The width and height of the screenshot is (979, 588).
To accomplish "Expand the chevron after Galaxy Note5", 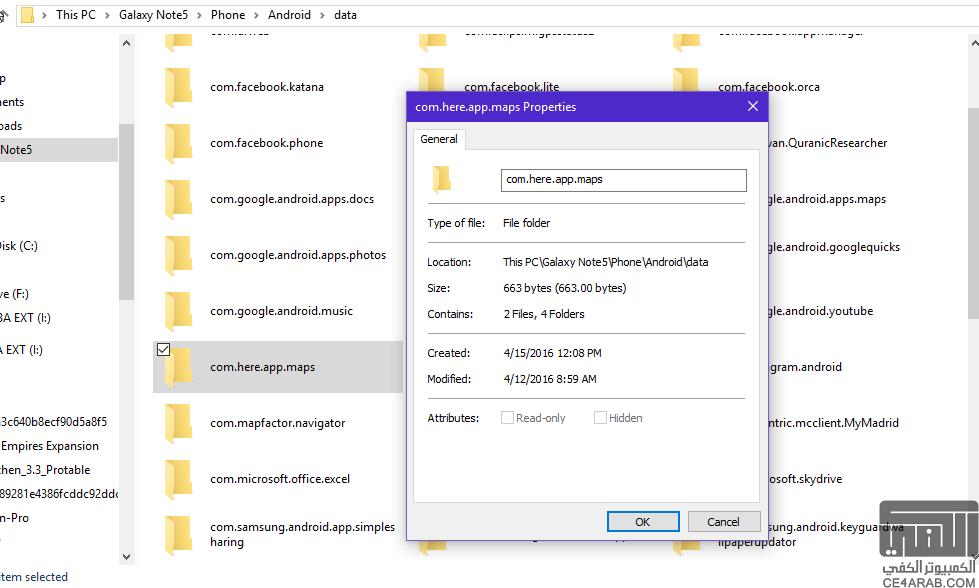I will 199,15.
